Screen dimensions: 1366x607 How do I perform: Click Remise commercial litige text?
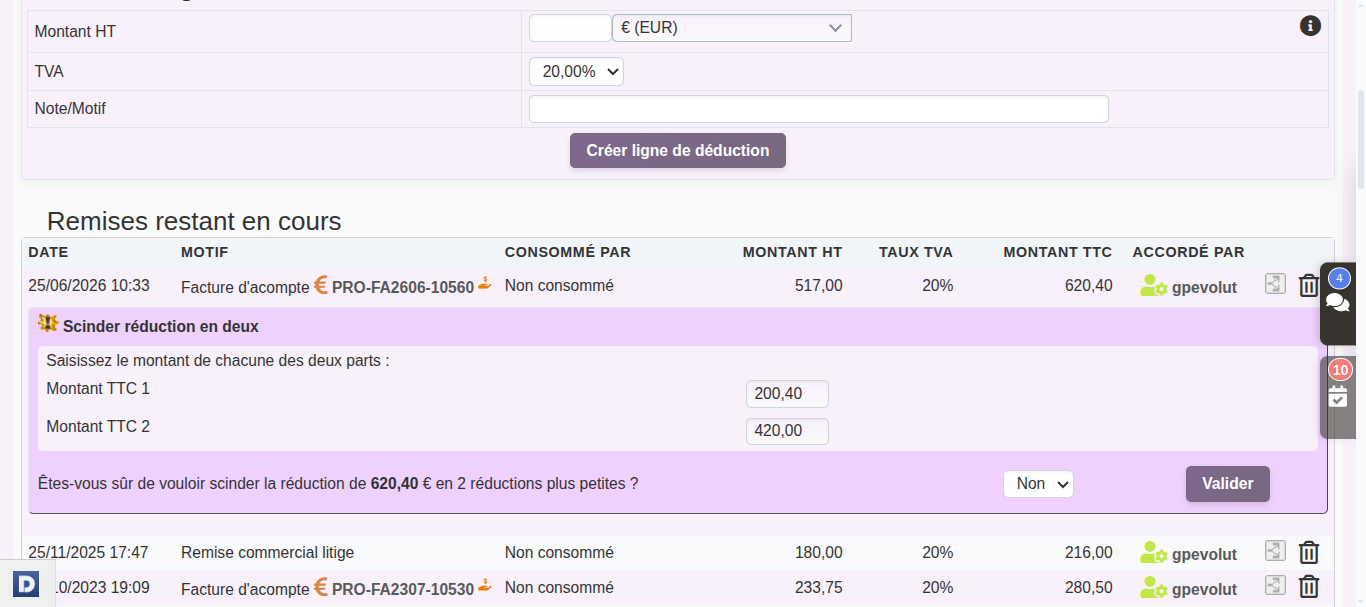coord(267,552)
